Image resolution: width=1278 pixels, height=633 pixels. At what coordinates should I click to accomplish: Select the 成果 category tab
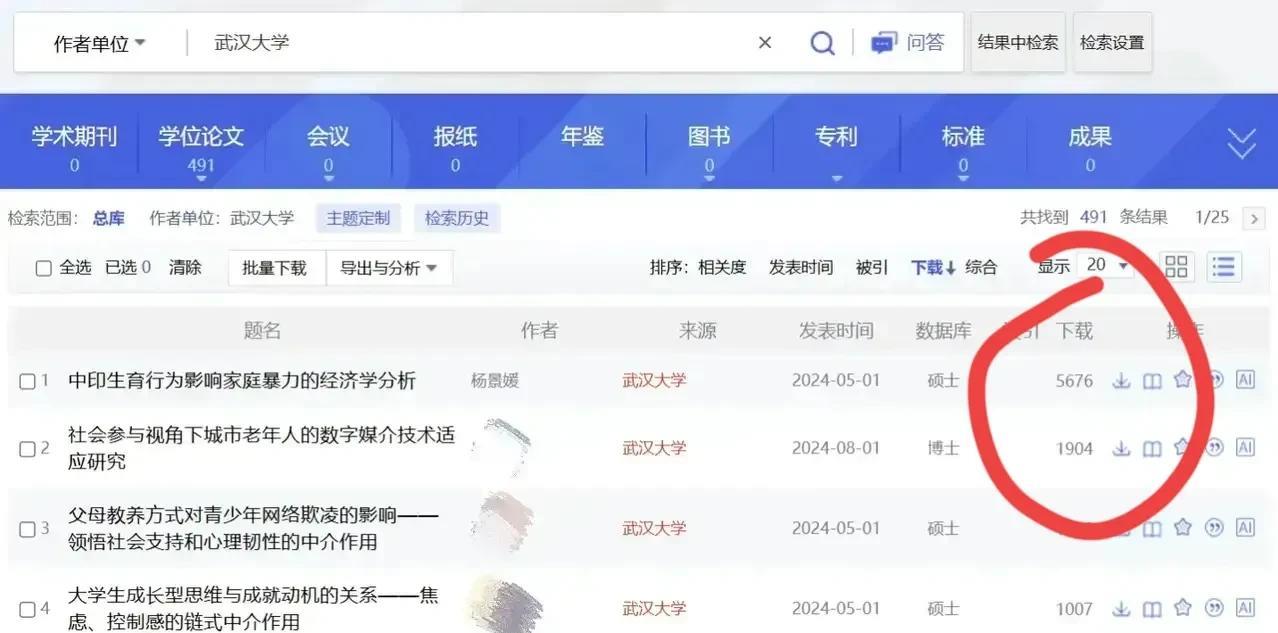point(1090,147)
